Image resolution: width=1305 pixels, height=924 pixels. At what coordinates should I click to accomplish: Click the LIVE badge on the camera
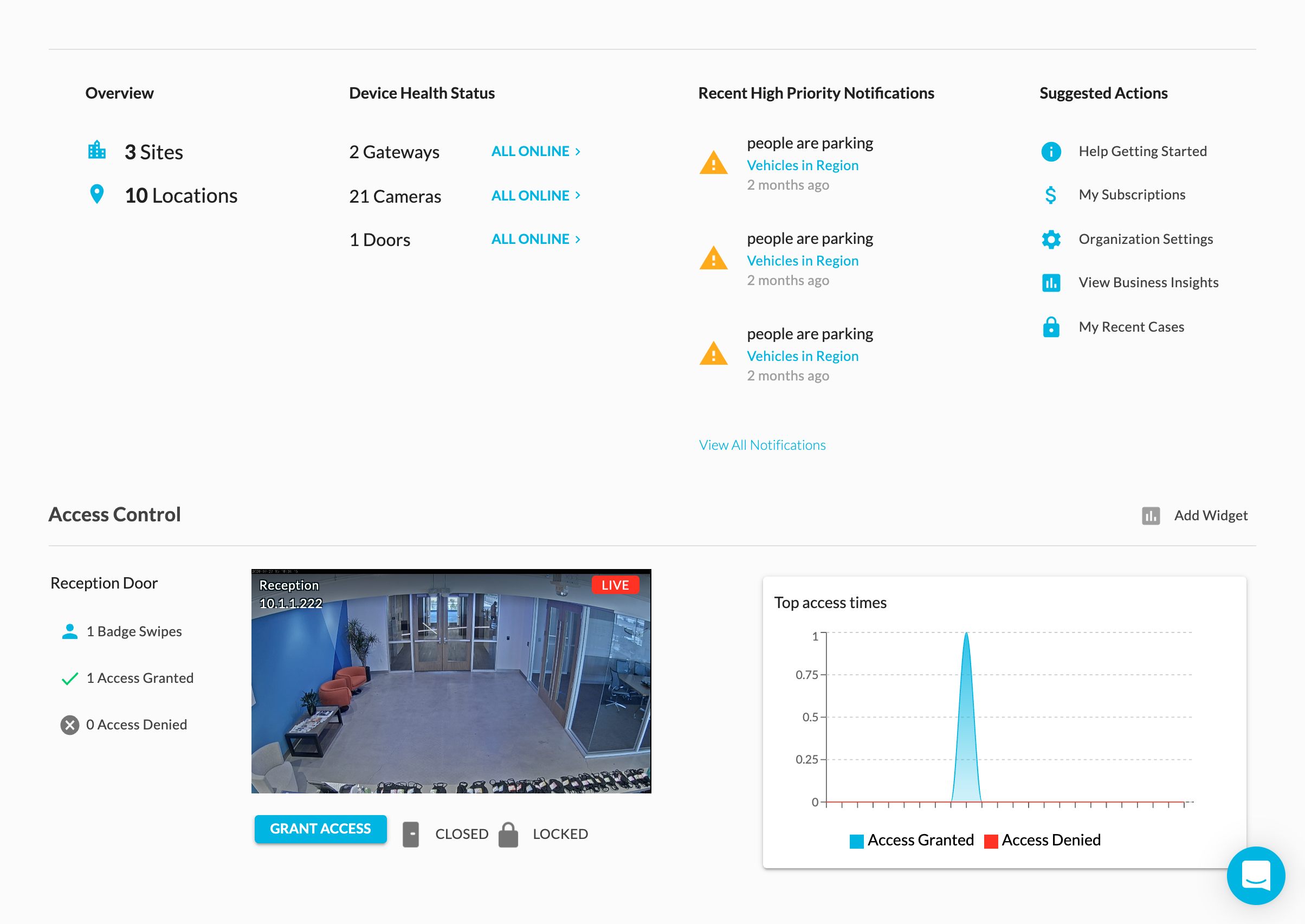615,585
